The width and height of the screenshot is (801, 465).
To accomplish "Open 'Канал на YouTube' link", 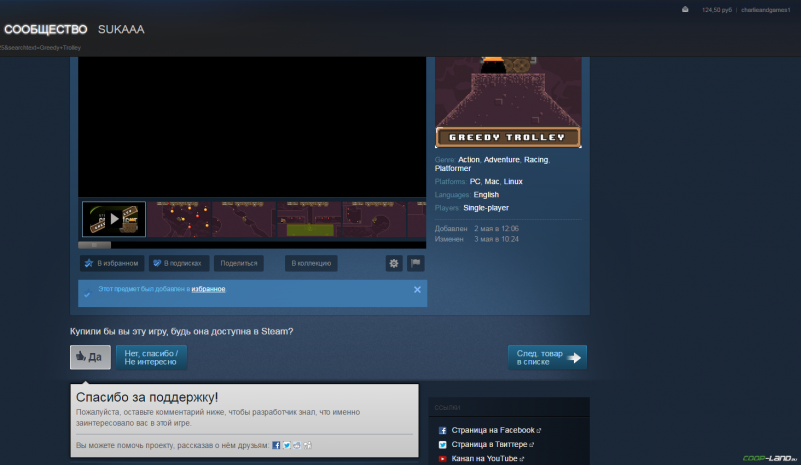I will (x=484, y=459).
